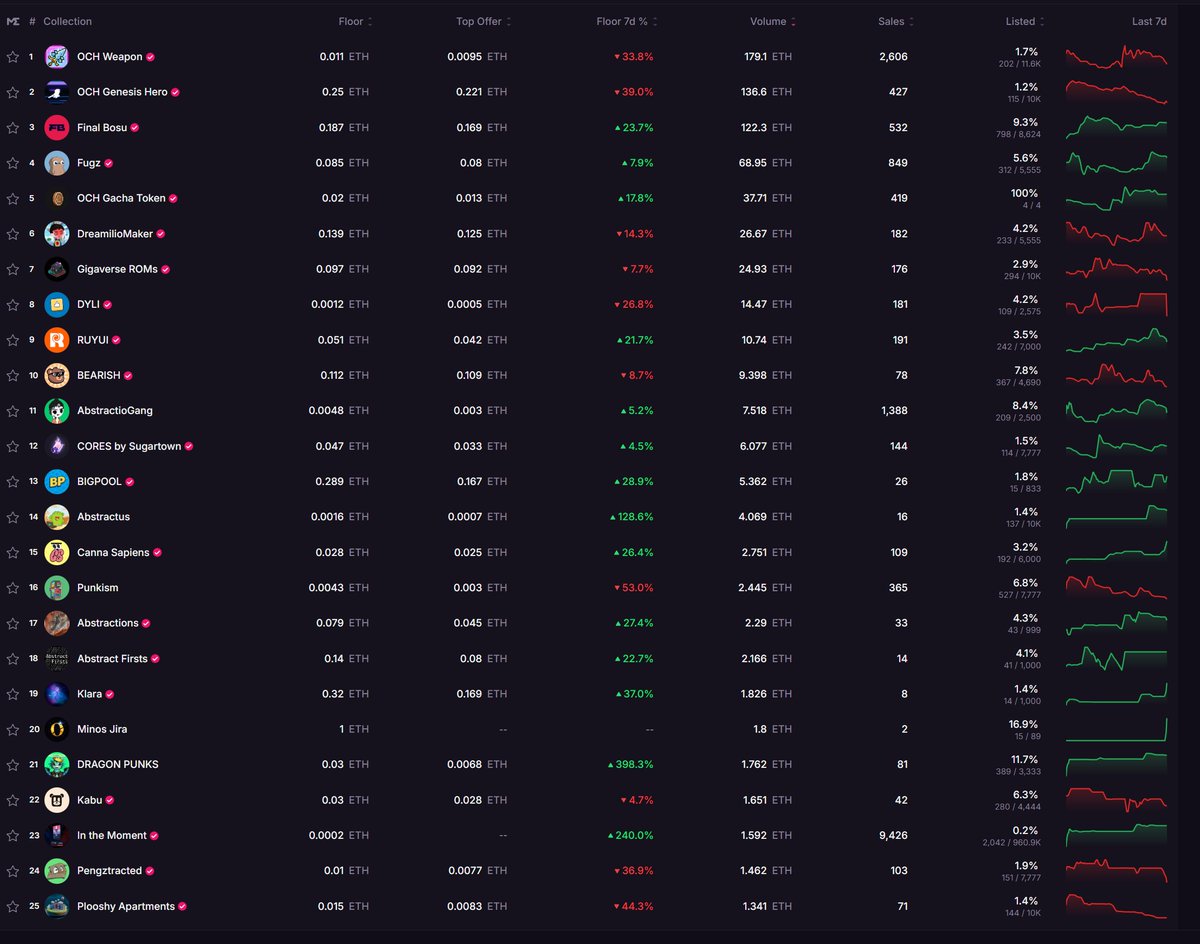Image resolution: width=1200 pixels, height=944 pixels.
Task: Open the Punkism collection avatar
Action: [57, 588]
